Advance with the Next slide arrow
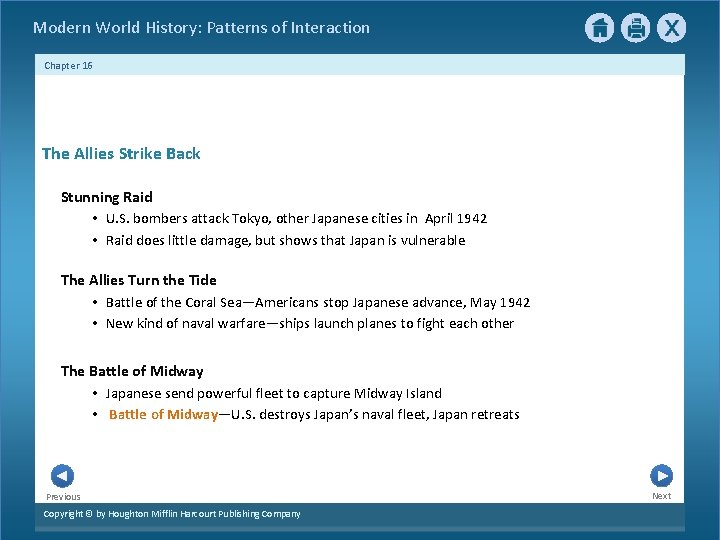 662,476
